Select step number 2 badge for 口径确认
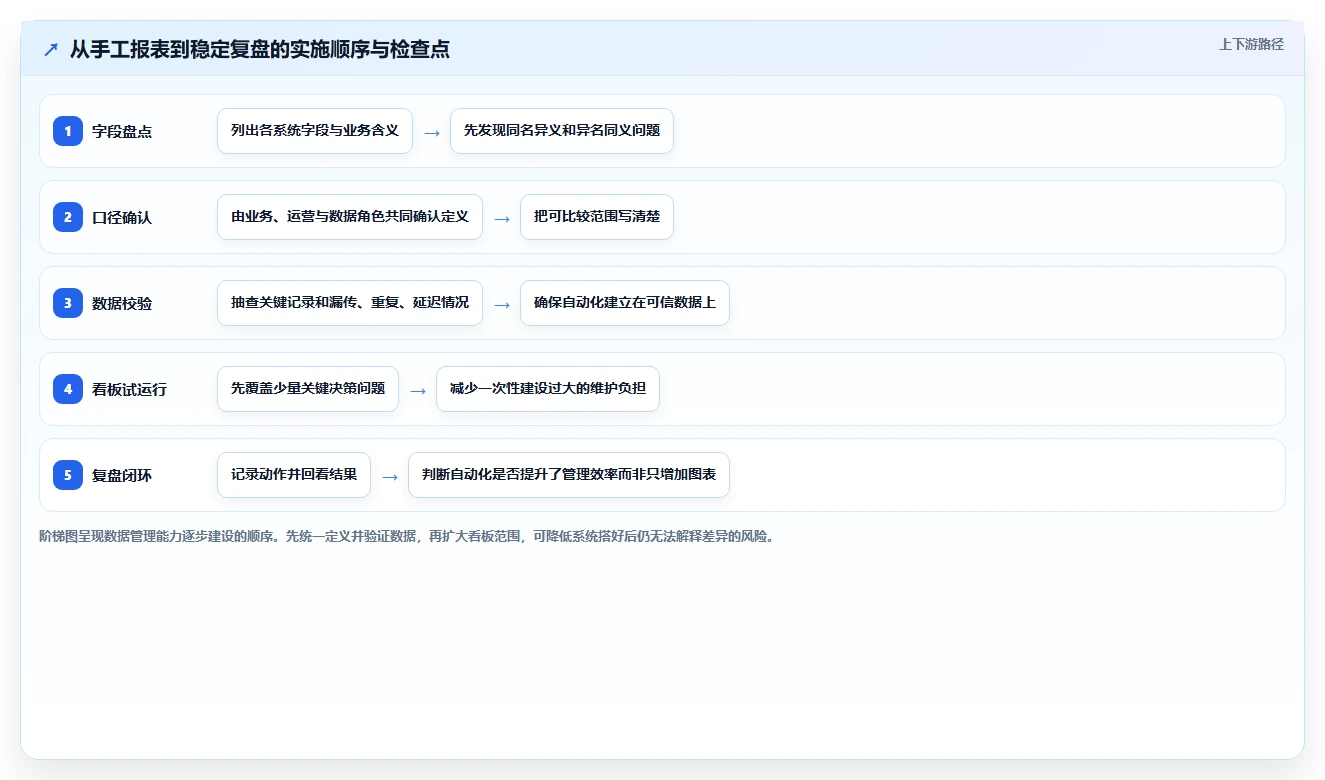Screen dimensions: 1325x780 click(68, 217)
